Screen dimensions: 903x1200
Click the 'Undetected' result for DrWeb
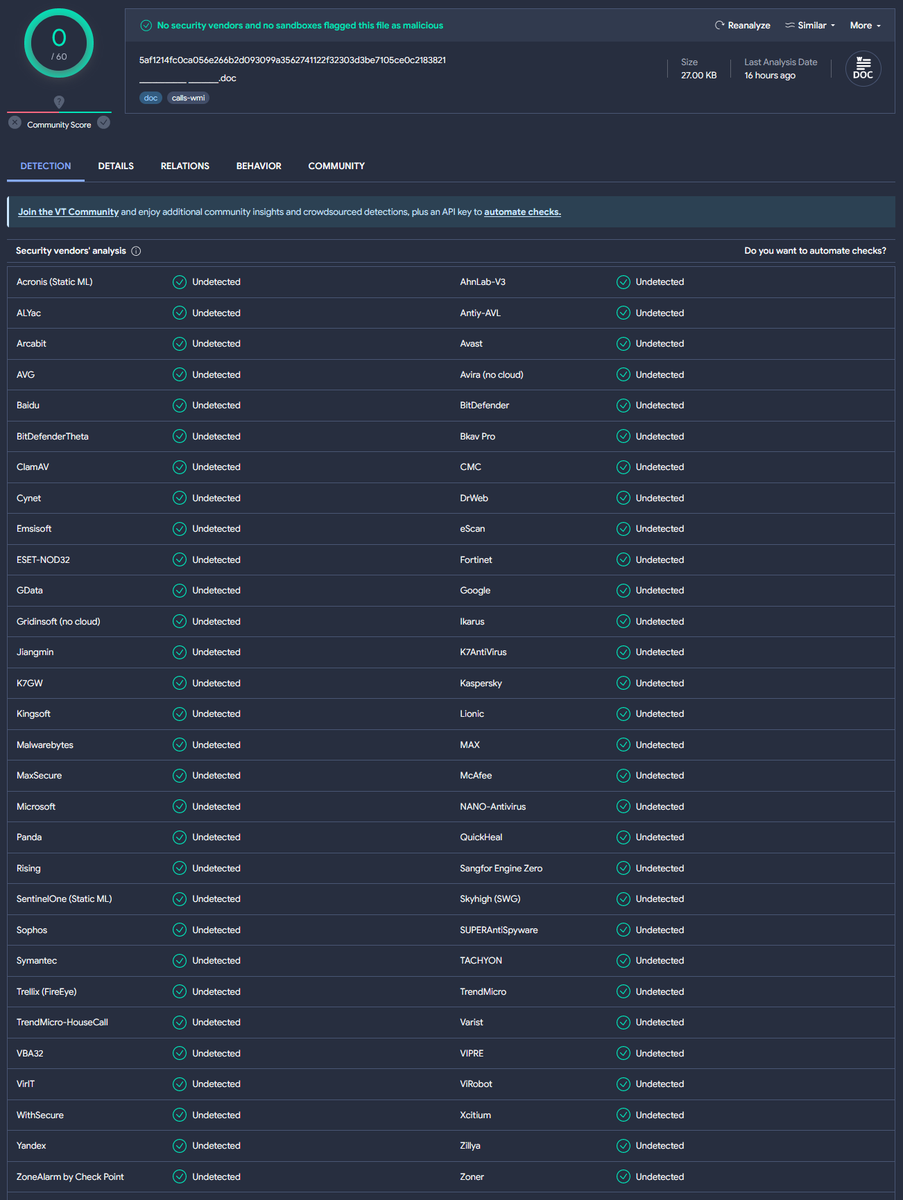tap(659, 498)
